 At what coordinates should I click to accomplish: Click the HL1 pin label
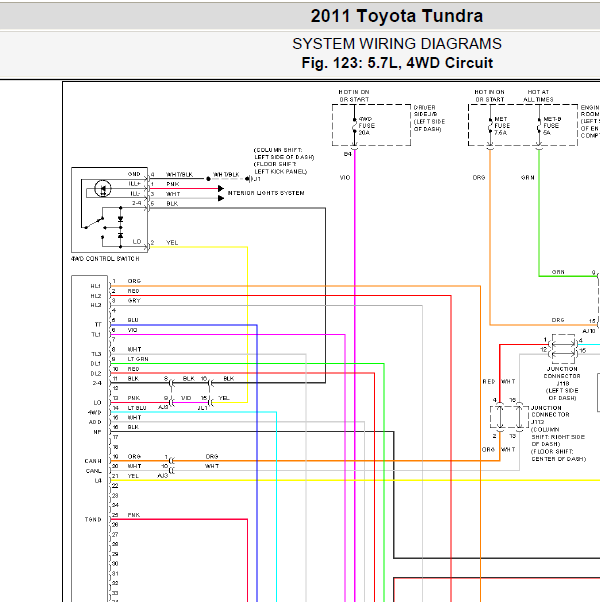tap(96, 283)
